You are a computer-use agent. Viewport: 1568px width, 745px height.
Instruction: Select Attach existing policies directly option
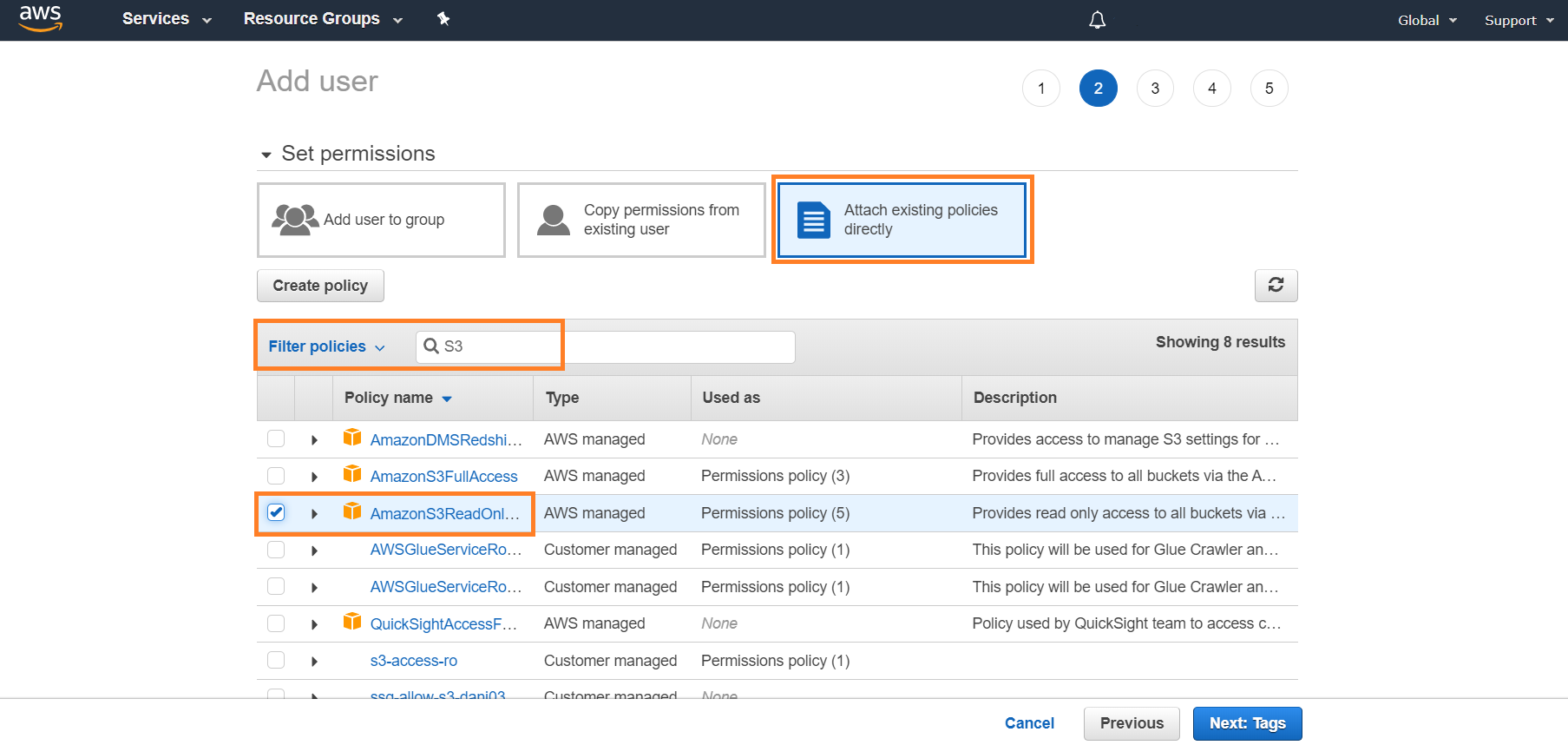[x=902, y=220]
